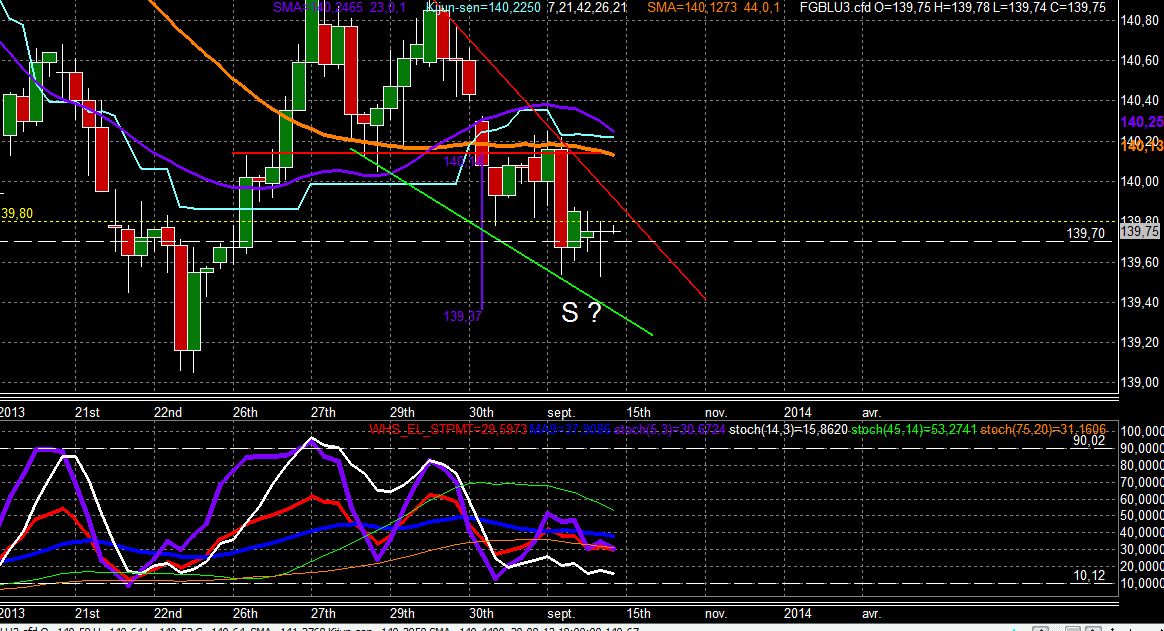This screenshot has height=631, width=1164.
Task: Select the purple 139,37 measurement label
Action: click(x=462, y=316)
